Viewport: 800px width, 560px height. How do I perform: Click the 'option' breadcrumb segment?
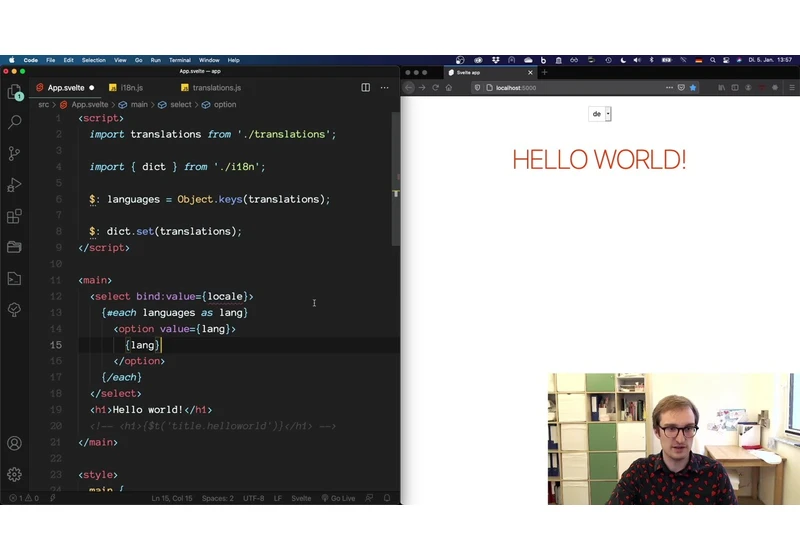click(219, 105)
